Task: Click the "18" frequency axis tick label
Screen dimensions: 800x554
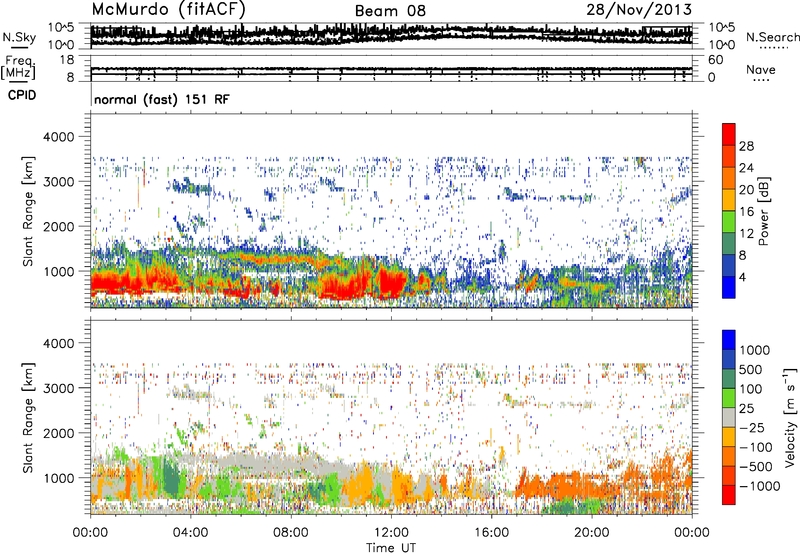Action: click(67, 60)
